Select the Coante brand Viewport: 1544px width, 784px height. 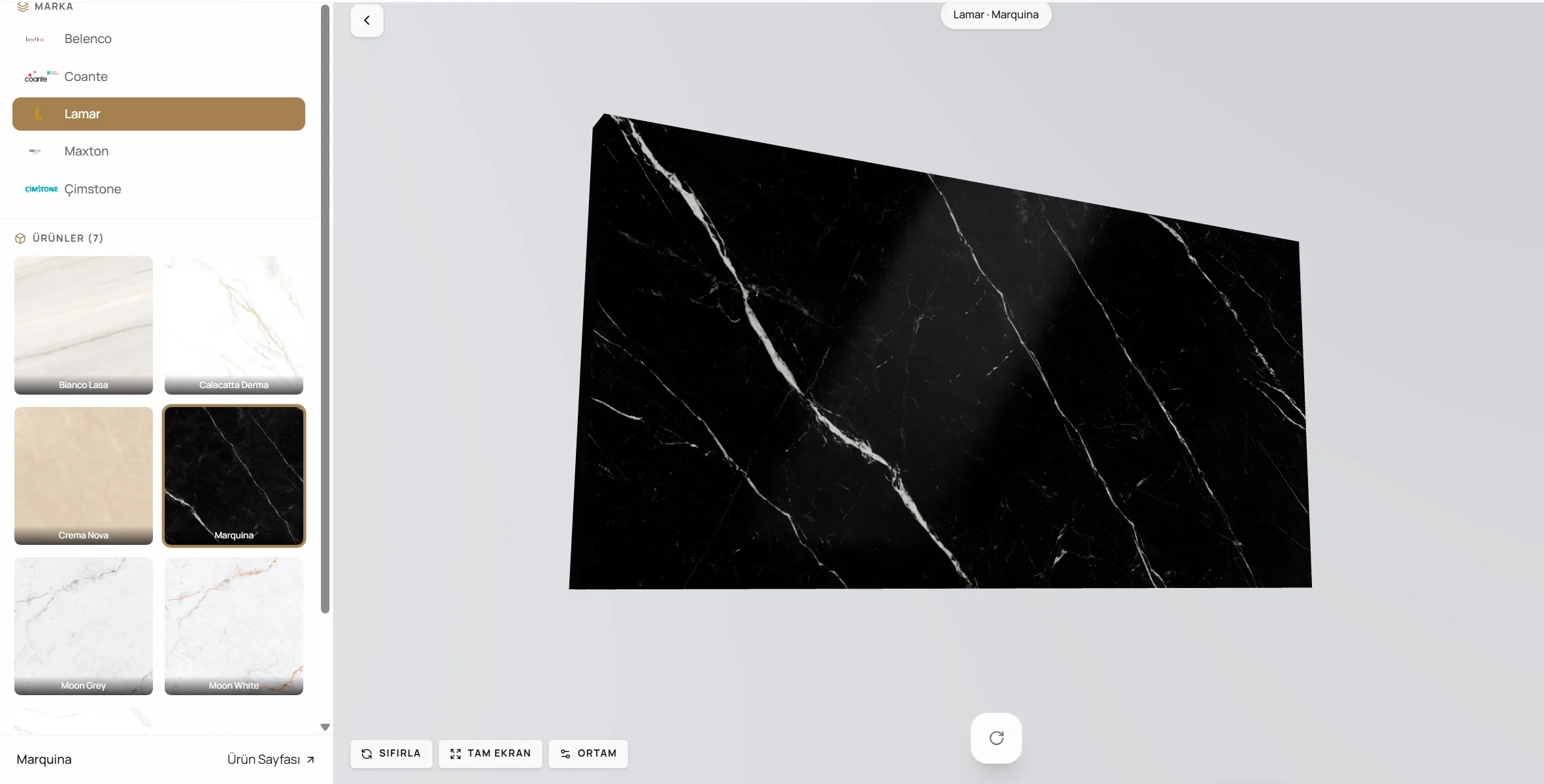tap(159, 76)
